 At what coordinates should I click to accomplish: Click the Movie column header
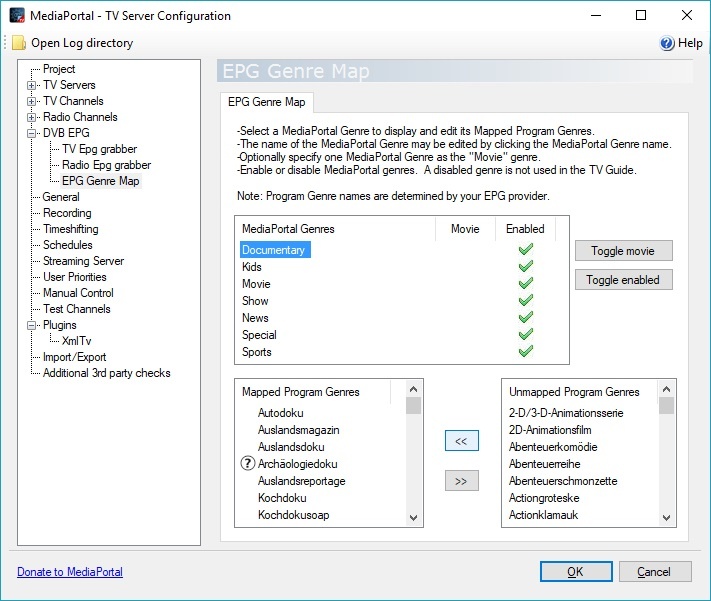tap(465, 229)
